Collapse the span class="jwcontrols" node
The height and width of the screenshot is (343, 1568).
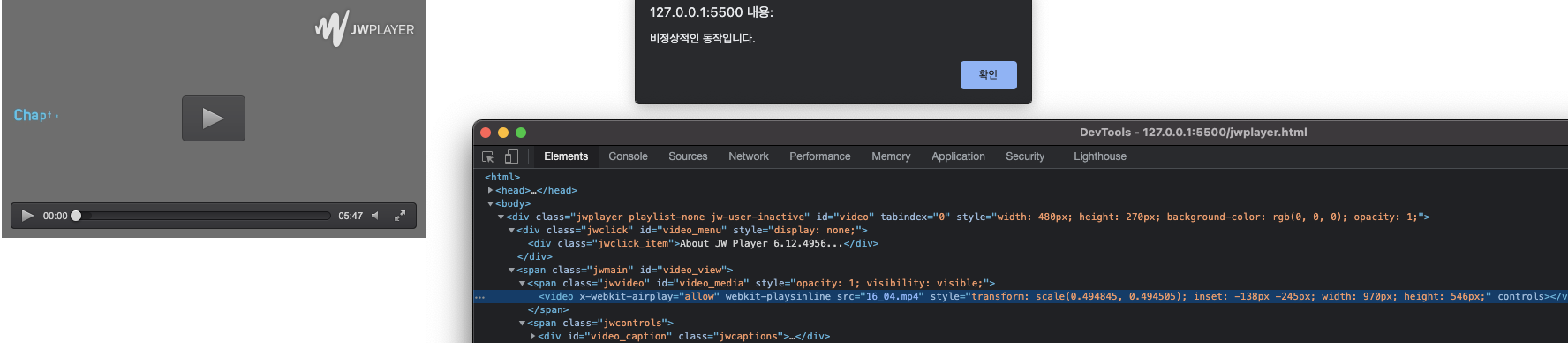pyautogui.click(x=523, y=324)
